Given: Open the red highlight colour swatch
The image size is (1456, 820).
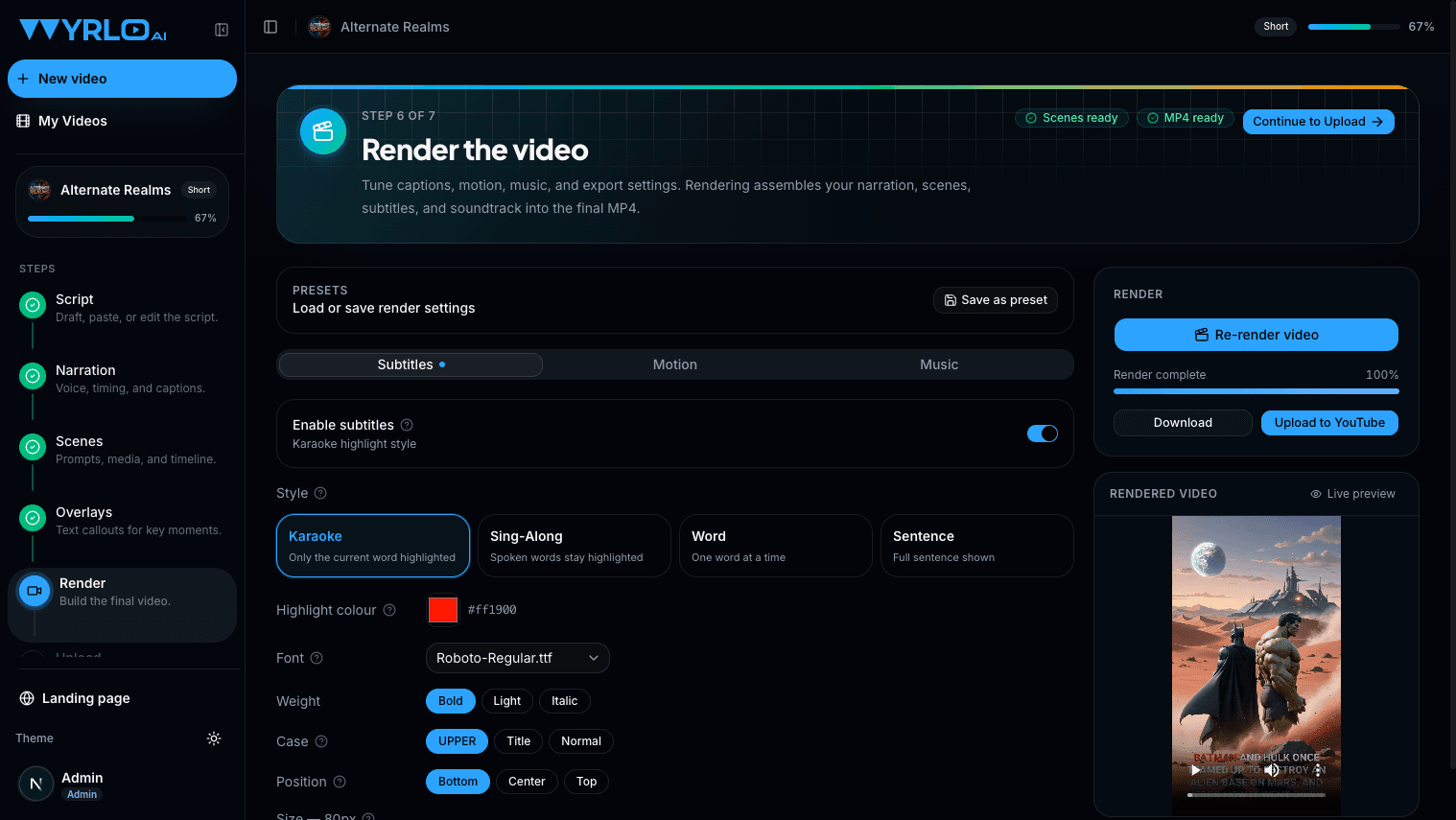Looking at the screenshot, I should pyautogui.click(x=443, y=610).
